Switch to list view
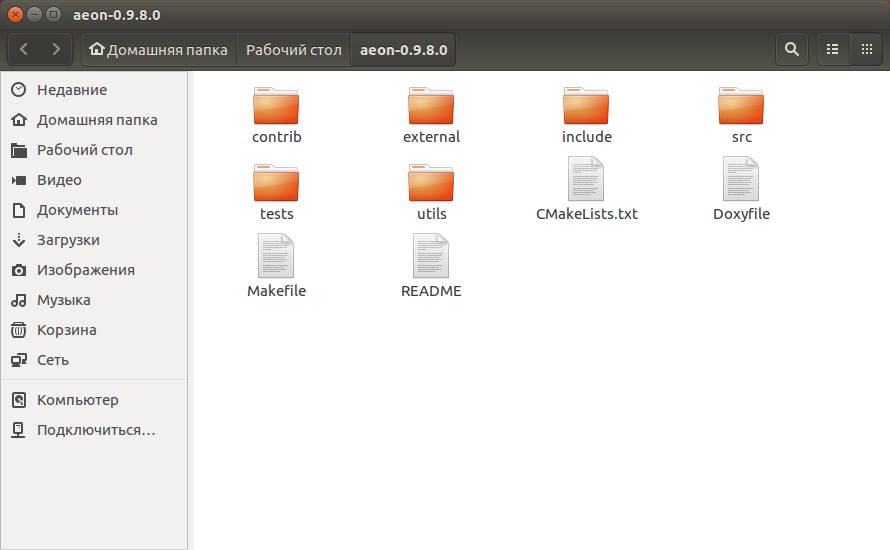Image resolution: width=890 pixels, height=550 pixels. (x=833, y=49)
